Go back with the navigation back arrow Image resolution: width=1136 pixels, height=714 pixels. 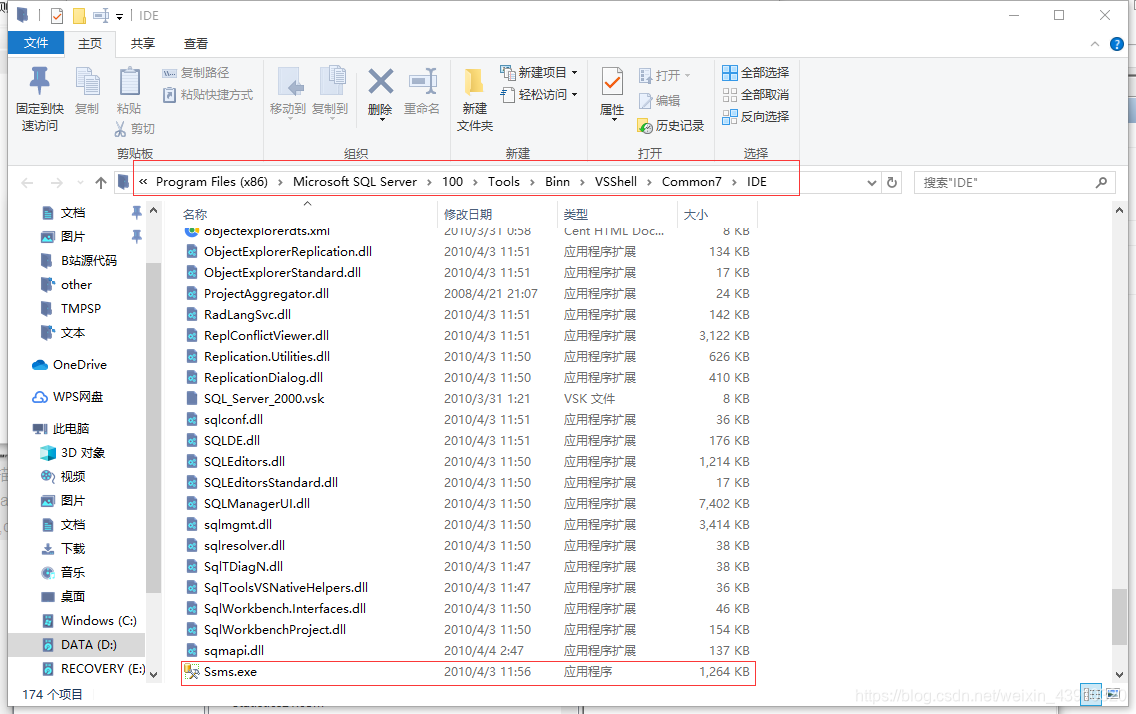tap(28, 182)
